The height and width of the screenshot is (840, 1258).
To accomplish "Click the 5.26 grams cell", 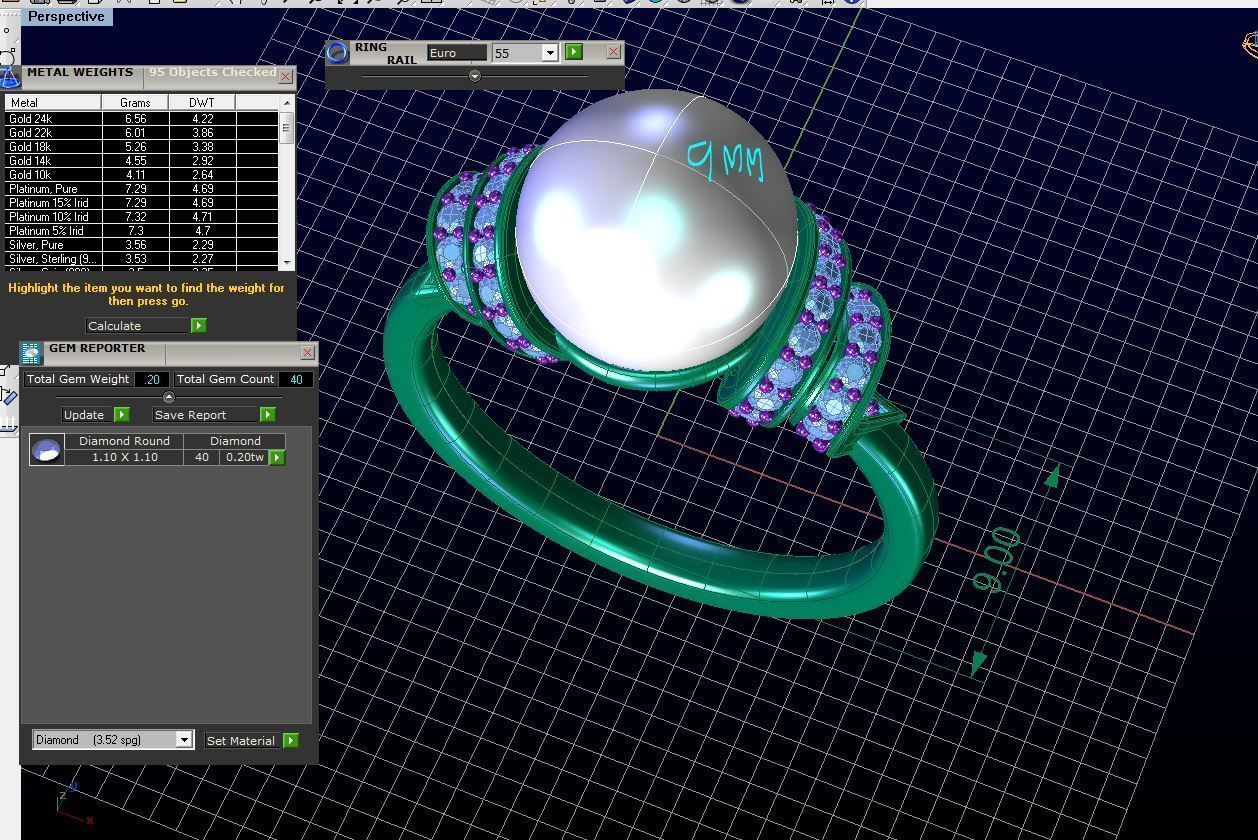I will (135, 146).
